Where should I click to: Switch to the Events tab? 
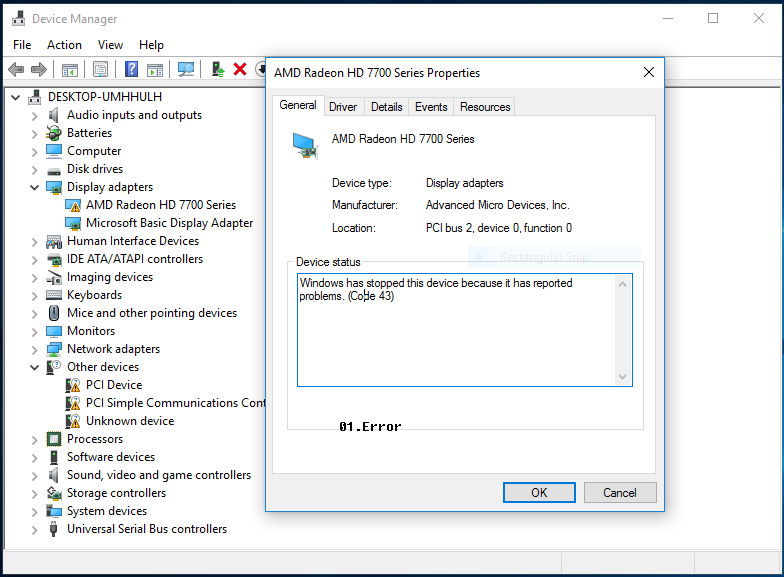point(431,107)
